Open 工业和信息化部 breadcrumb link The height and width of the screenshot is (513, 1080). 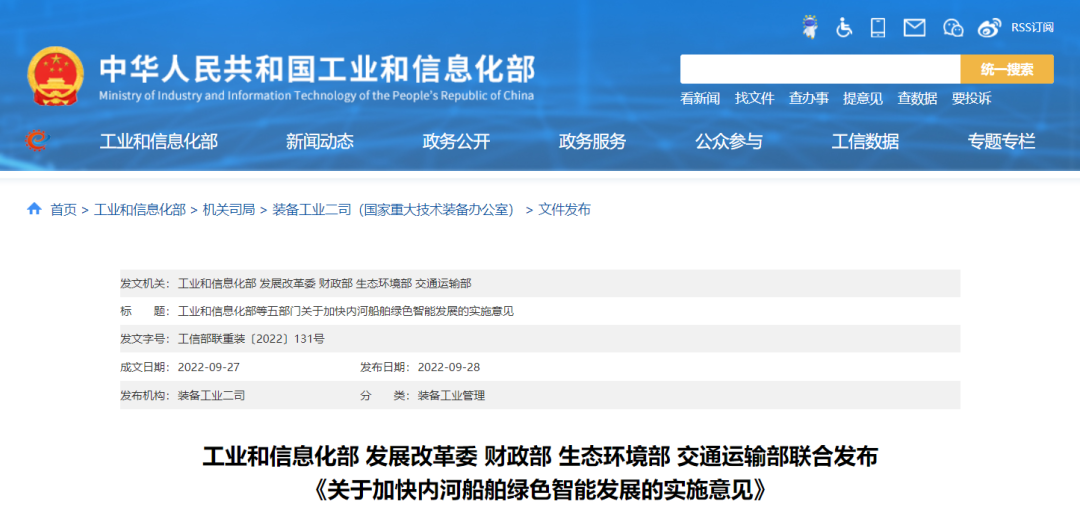[140, 210]
